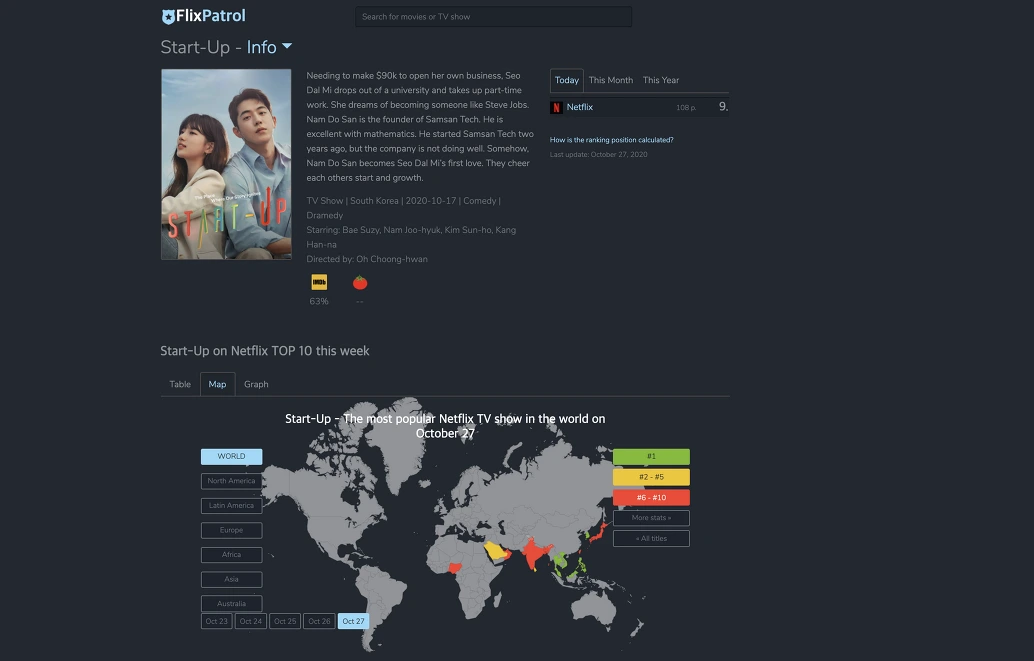Image resolution: width=1034 pixels, height=661 pixels.
Task: Select the Map tab
Action: pyautogui.click(x=218, y=385)
